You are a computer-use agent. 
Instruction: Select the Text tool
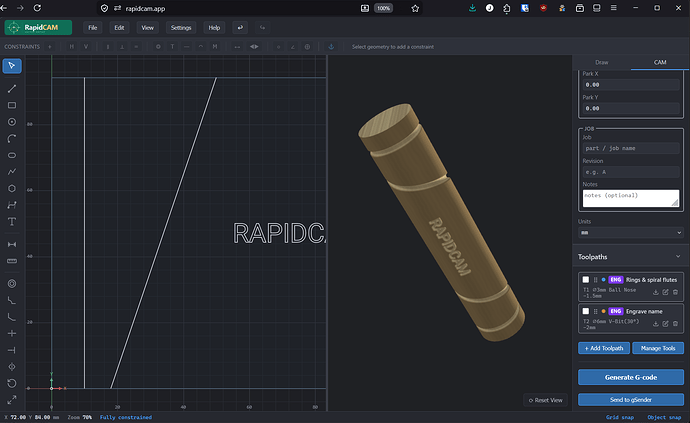click(x=12, y=221)
